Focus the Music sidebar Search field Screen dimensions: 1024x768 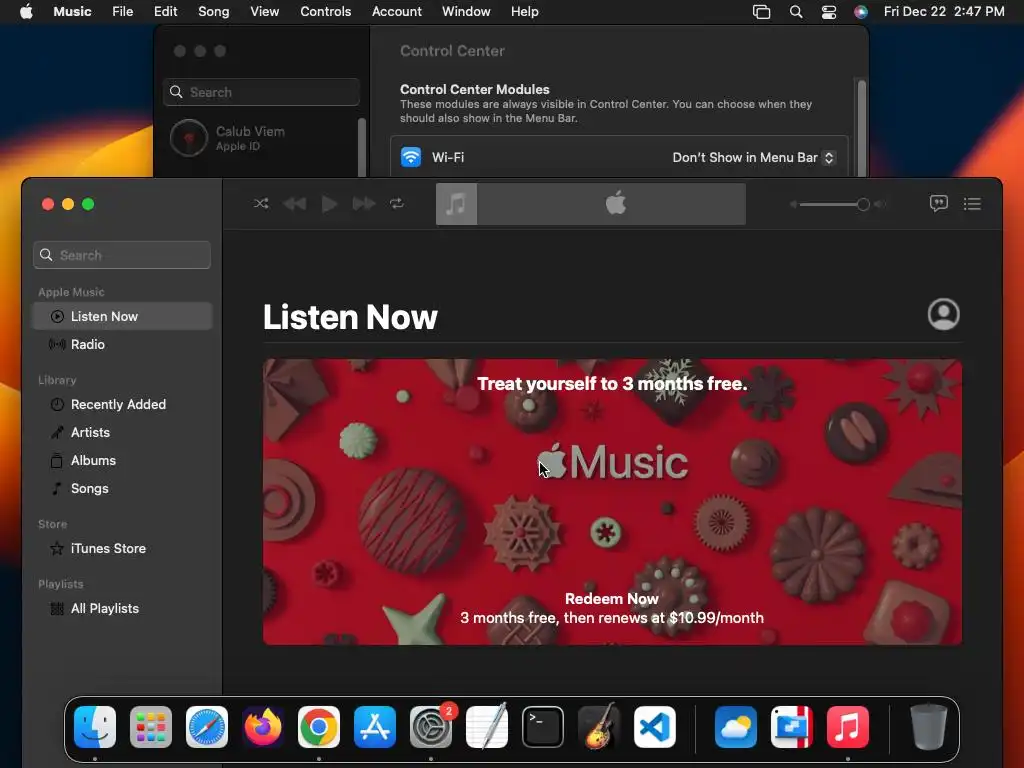122,255
